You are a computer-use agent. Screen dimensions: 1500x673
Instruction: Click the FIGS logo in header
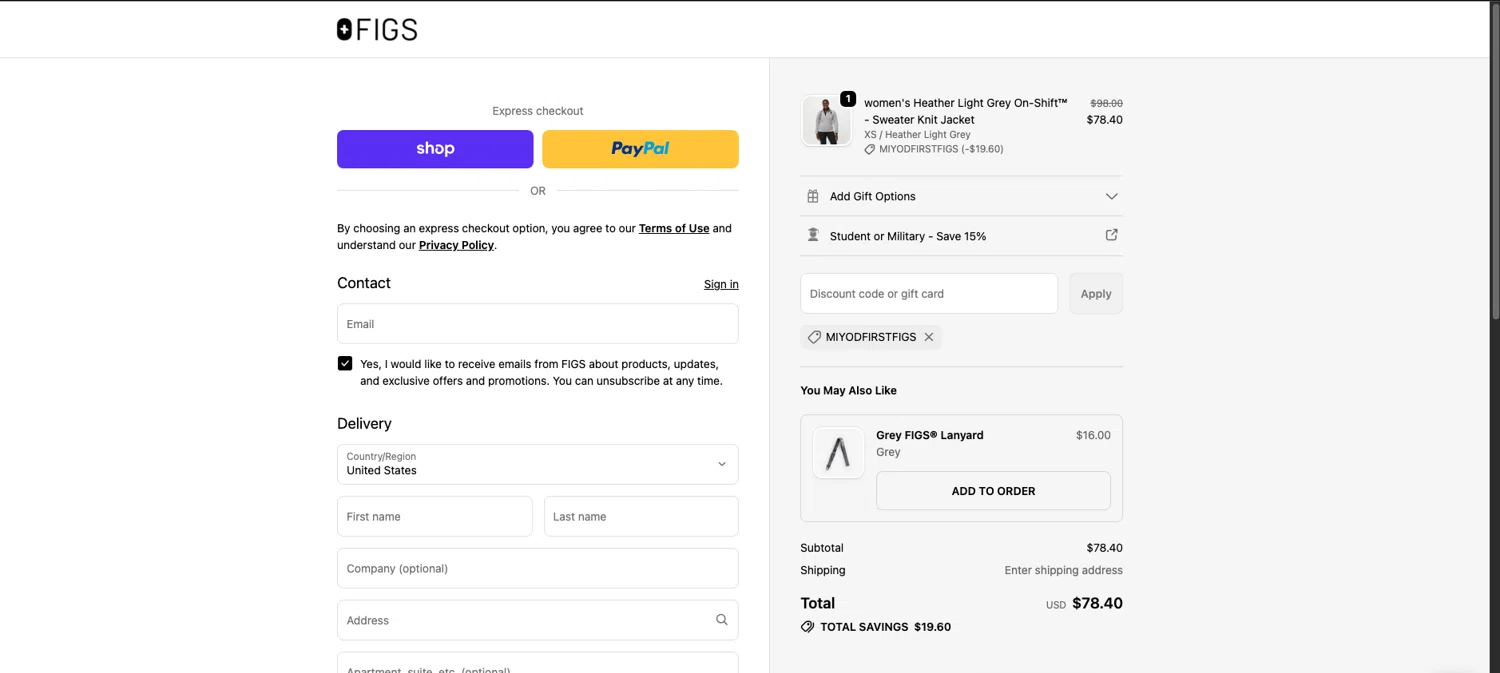tap(377, 30)
